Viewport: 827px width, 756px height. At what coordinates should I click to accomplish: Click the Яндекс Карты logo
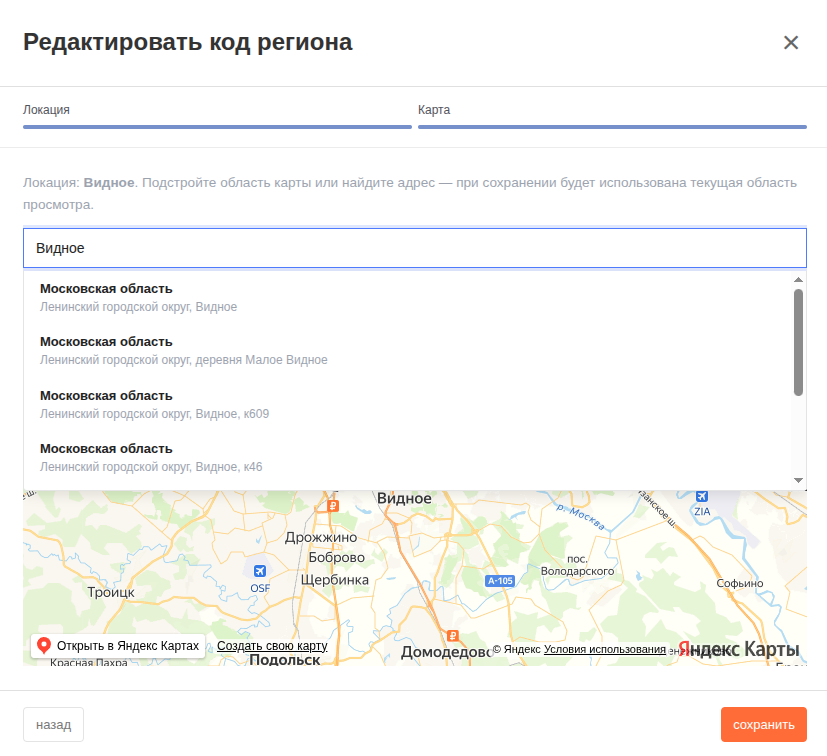(738, 649)
